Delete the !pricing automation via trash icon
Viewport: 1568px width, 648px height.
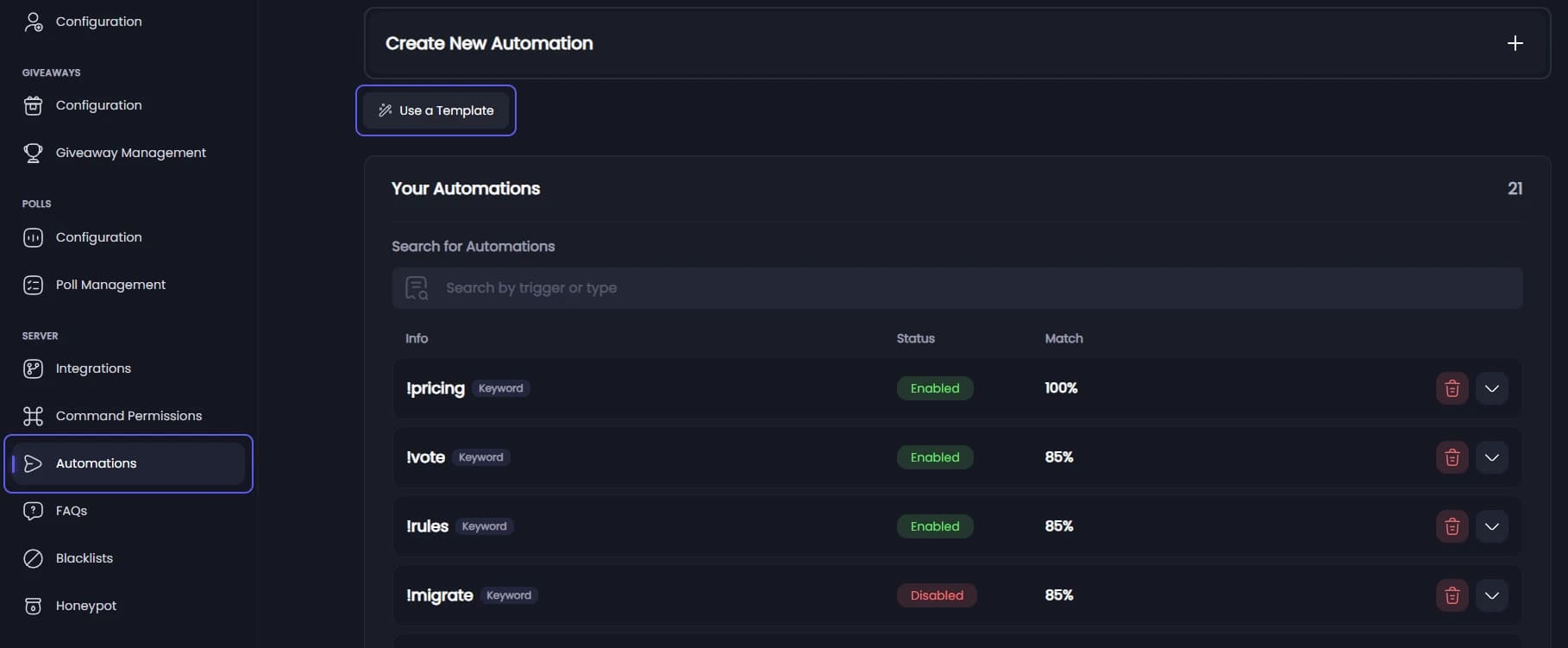point(1452,388)
